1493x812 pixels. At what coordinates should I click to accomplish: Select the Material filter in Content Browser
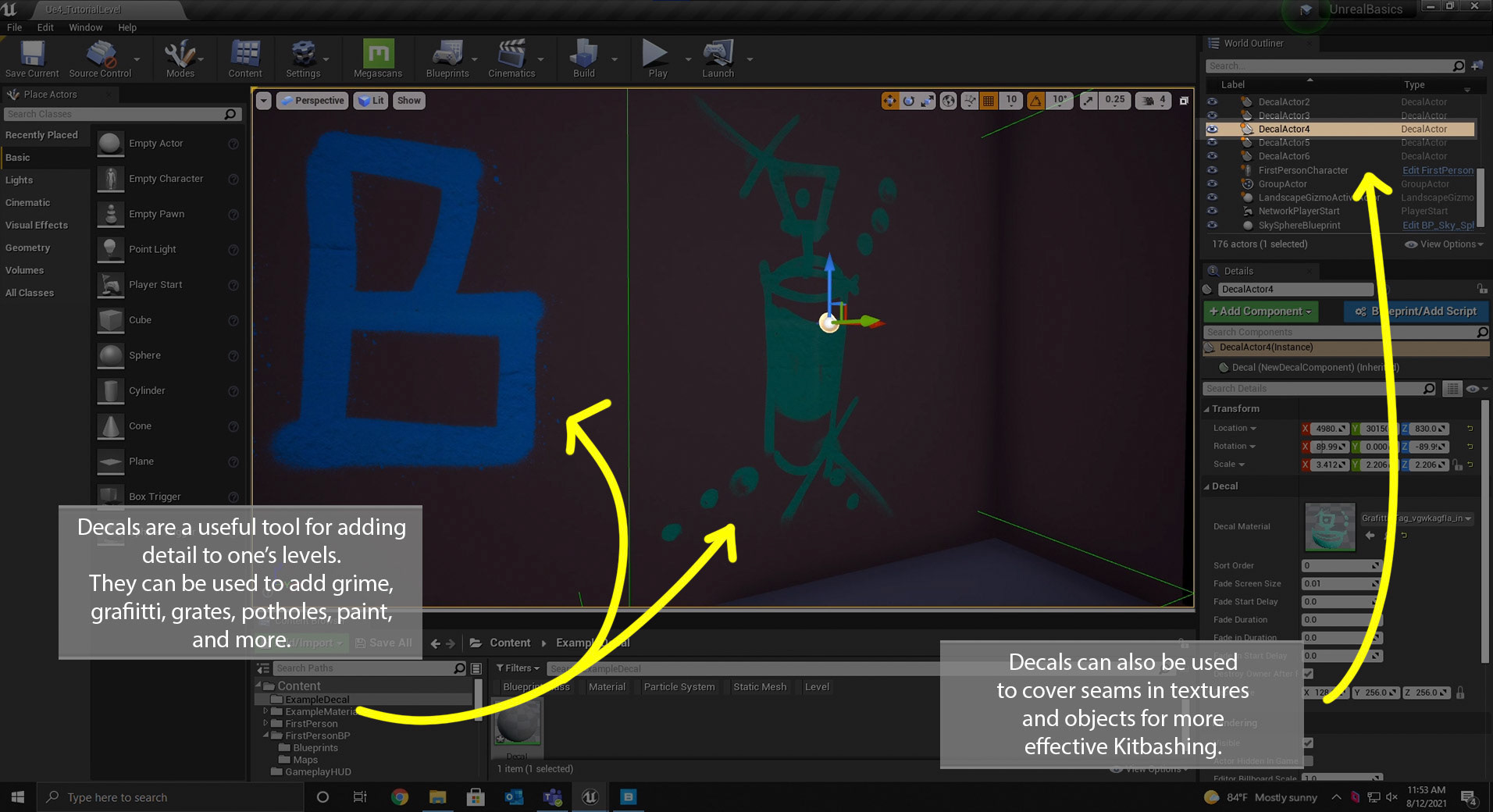[607, 687]
